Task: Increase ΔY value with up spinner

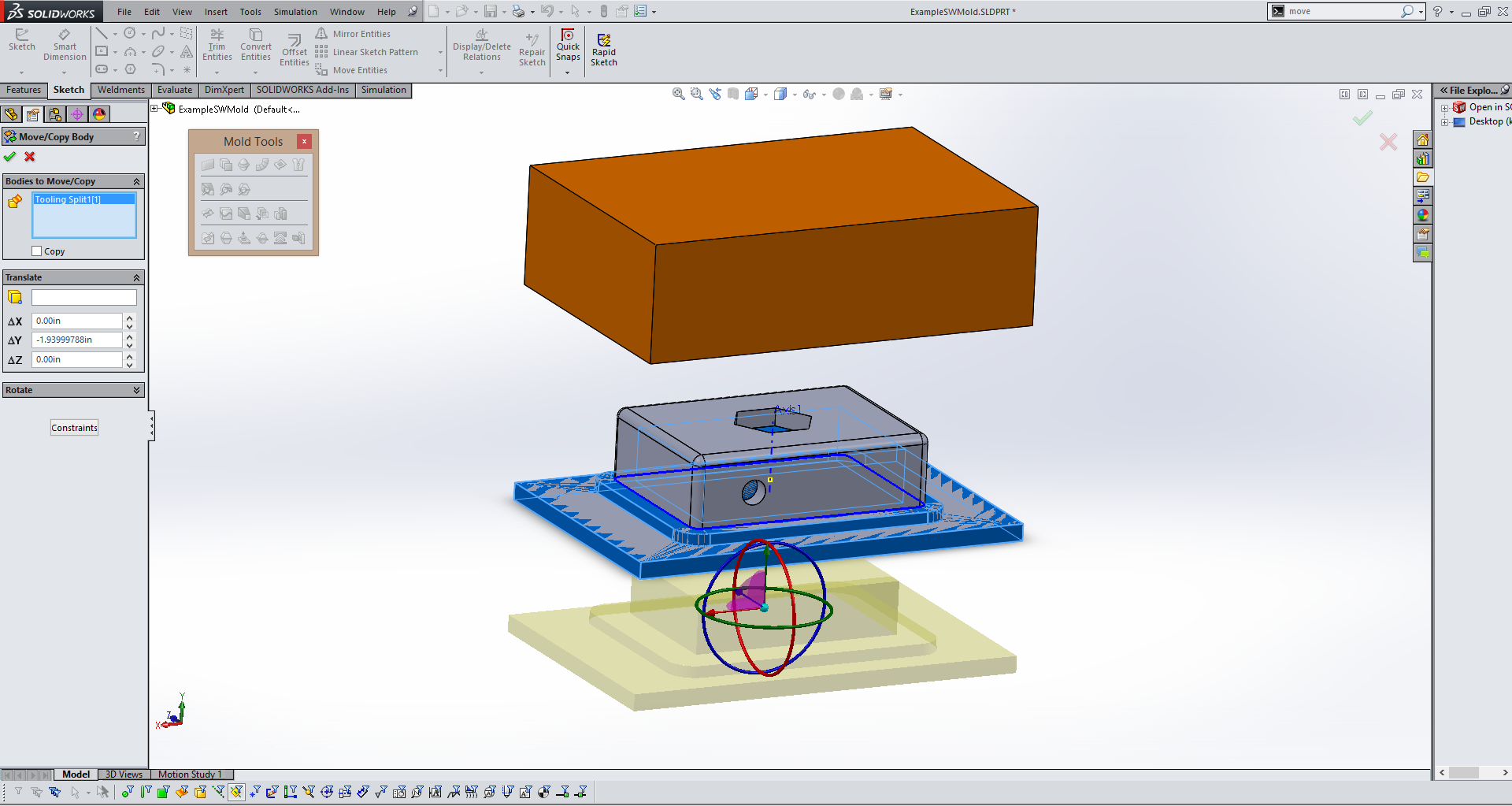Action: tap(130, 336)
